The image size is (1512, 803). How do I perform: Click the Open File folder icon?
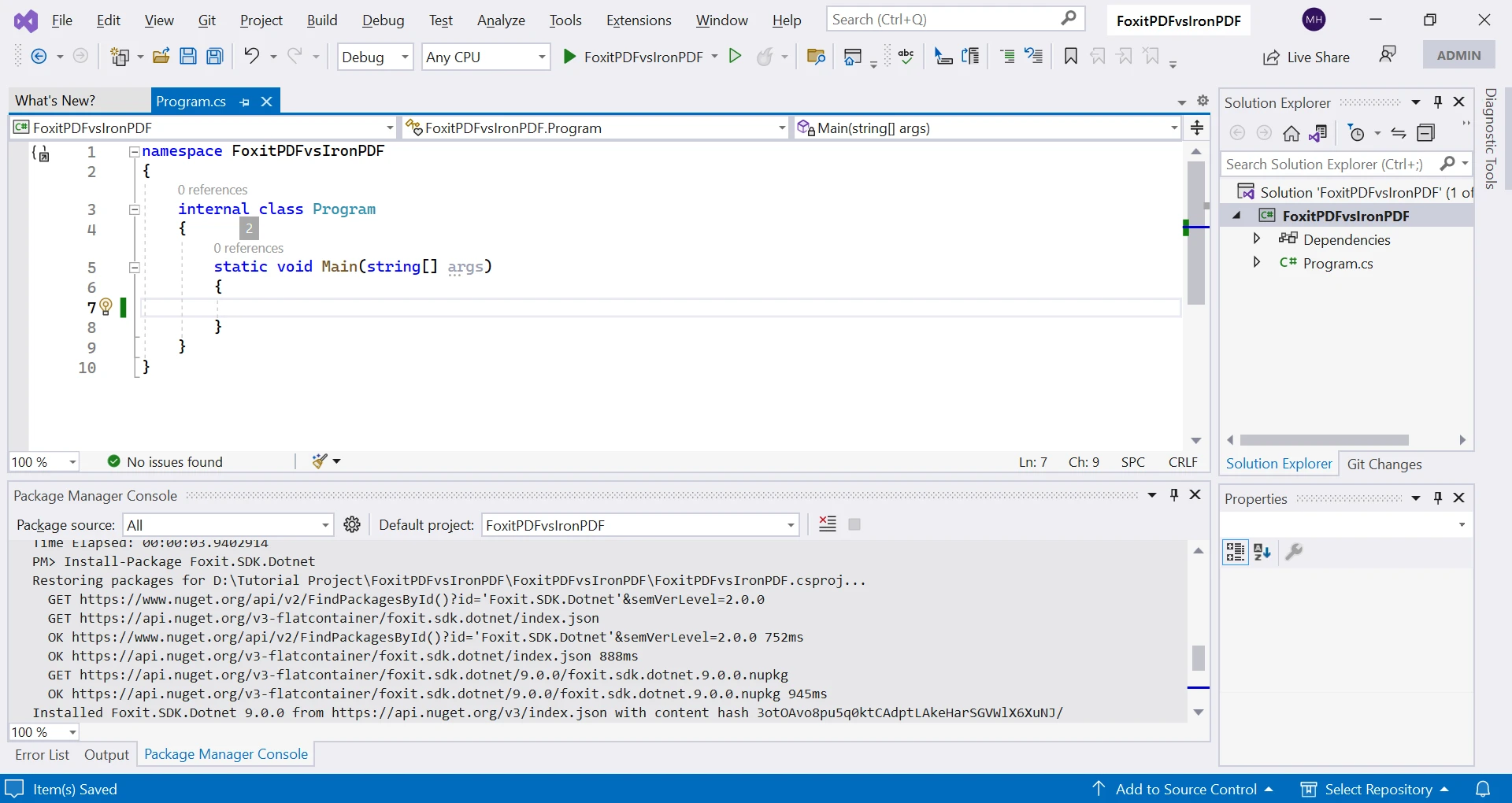pyautogui.click(x=161, y=56)
